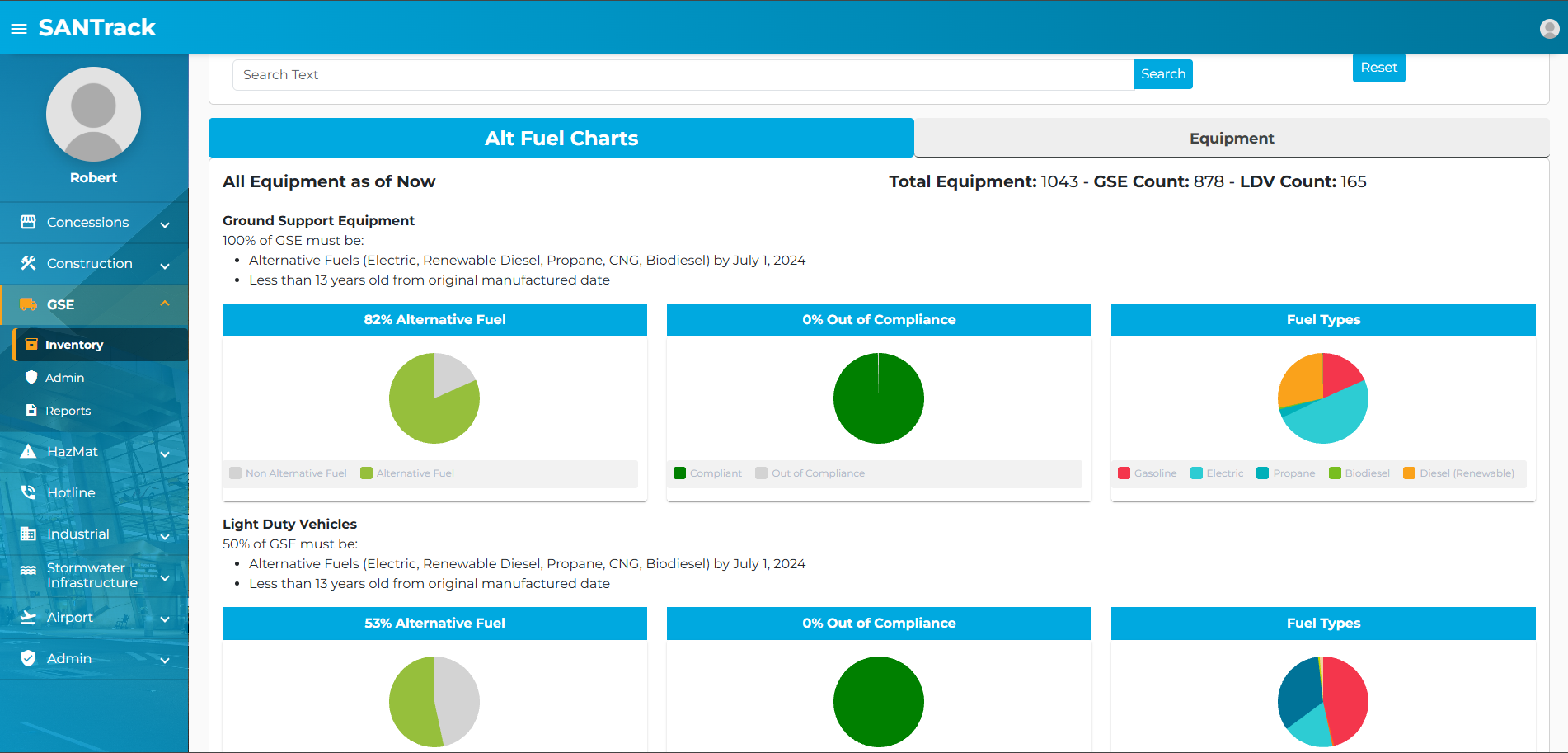Click the Inventory box icon
The image size is (1568, 753).
pos(31,344)
